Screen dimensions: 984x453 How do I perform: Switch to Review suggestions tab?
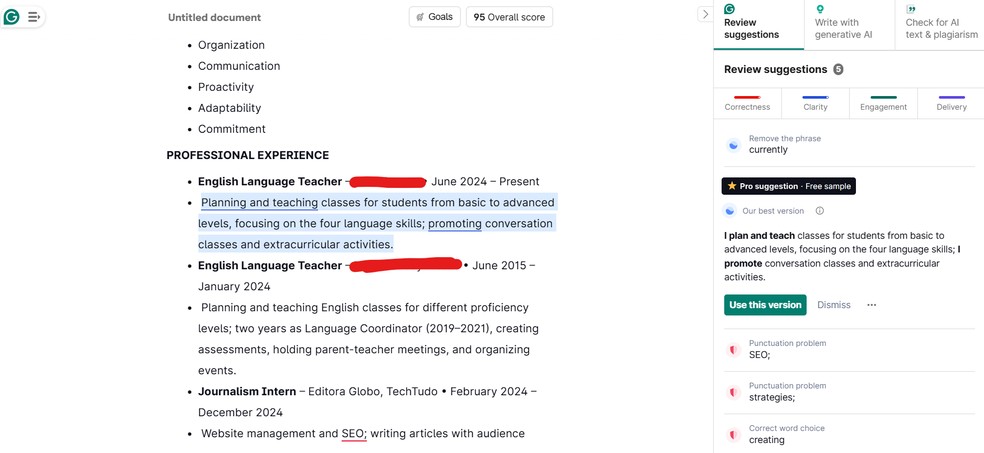758,24
